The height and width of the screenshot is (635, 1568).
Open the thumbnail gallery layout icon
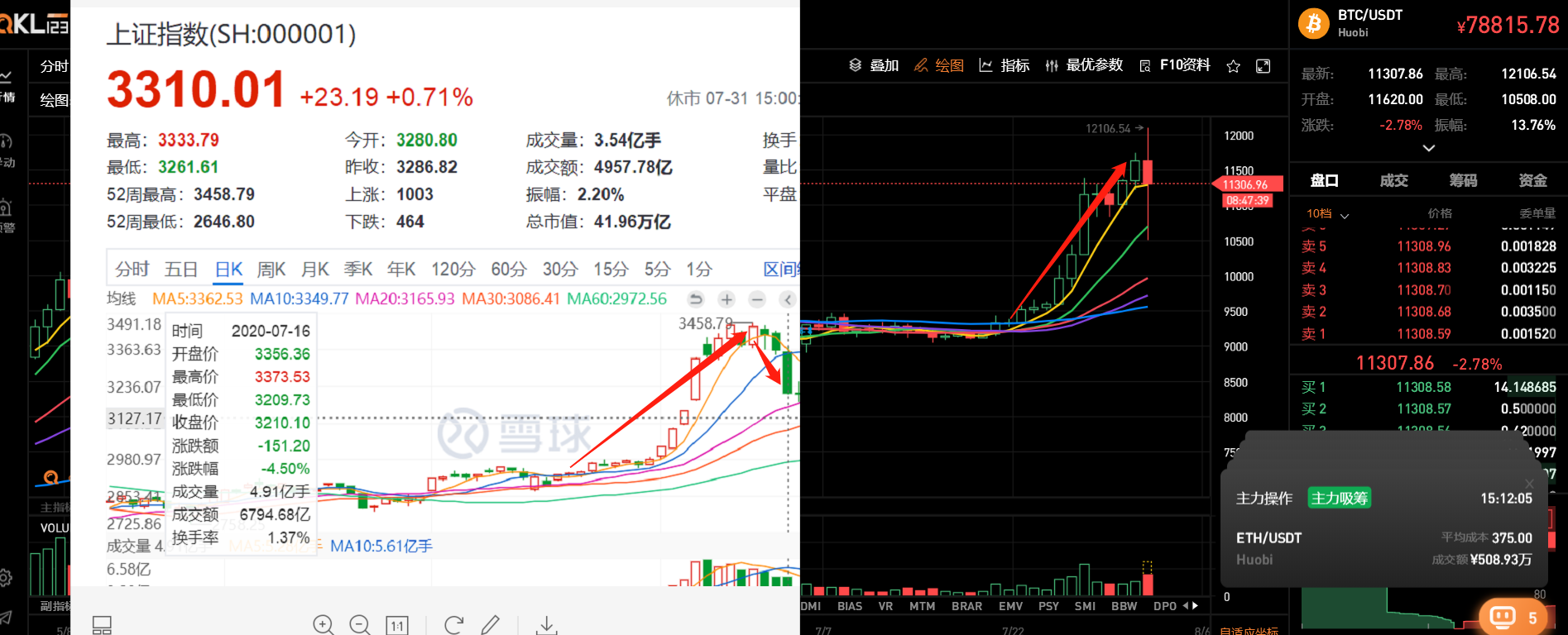click(x=102, y=626)
